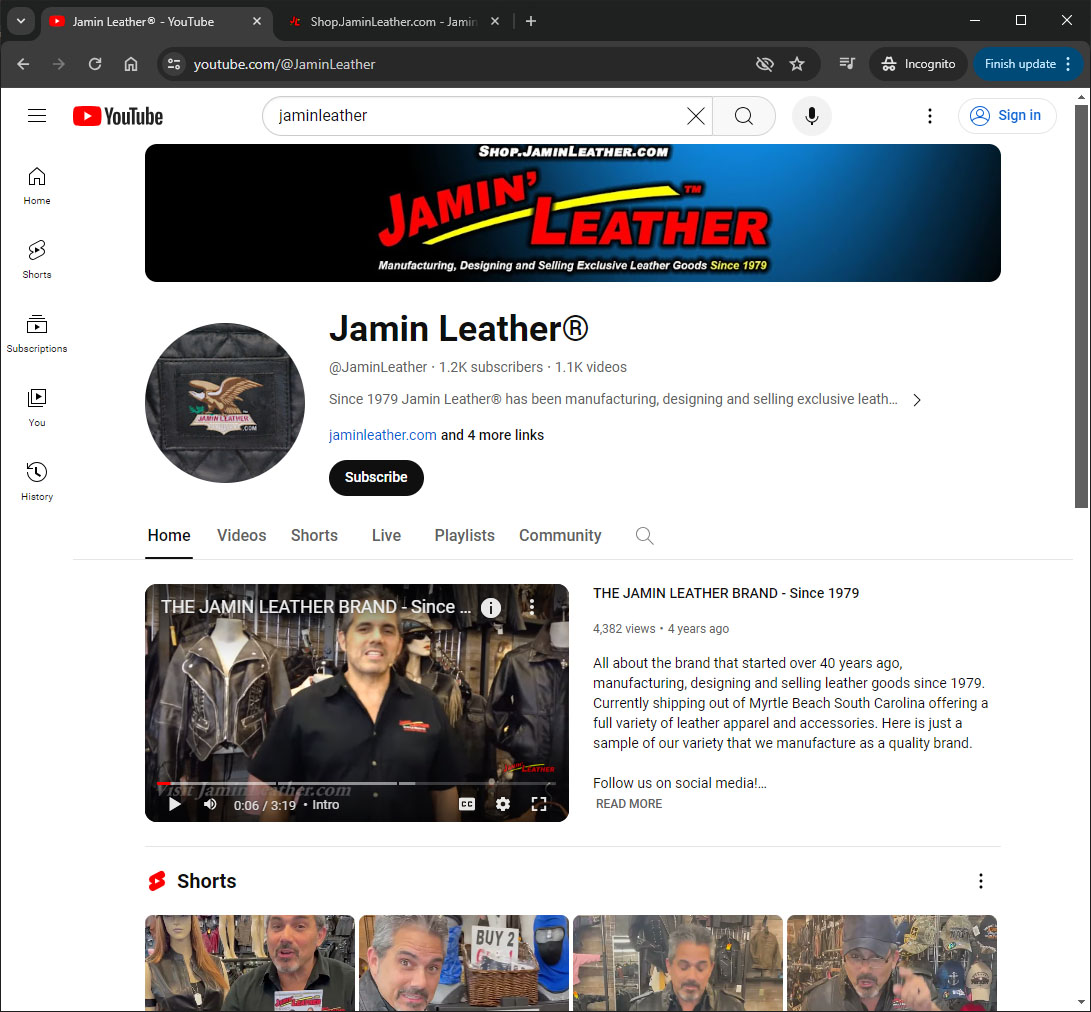Screen dimensions: 1091x1012
Task: Start voice search with the microphone
Action: click(x=811, y=116)
